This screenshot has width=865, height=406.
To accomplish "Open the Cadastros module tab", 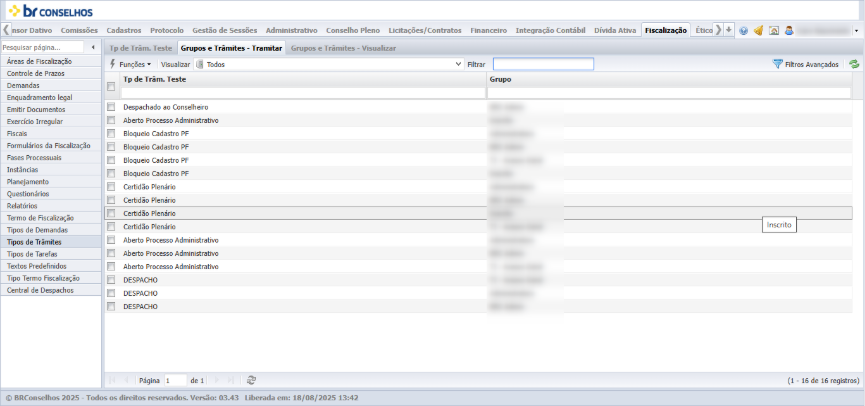I will [x=124, y=30].
